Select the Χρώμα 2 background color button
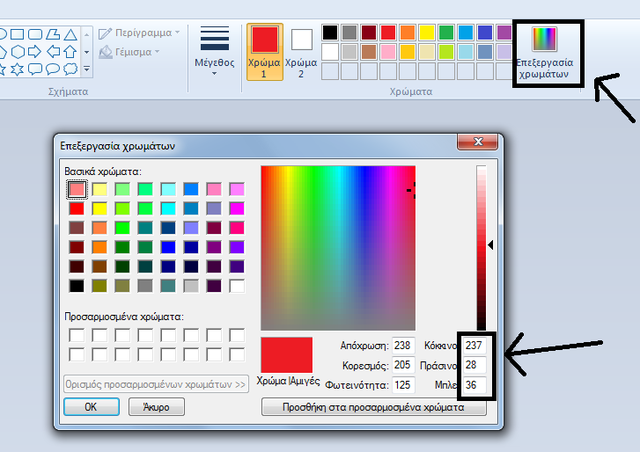 (x=301, y=52)
